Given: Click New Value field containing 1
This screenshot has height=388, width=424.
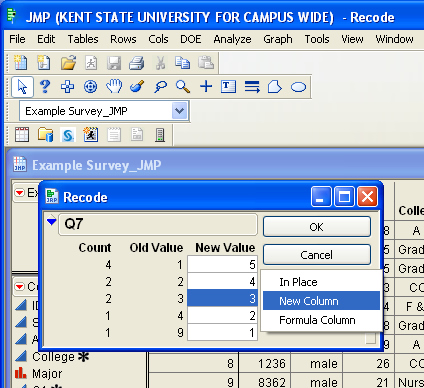Looking at the screenshot, I should click(x=222, y=332).
